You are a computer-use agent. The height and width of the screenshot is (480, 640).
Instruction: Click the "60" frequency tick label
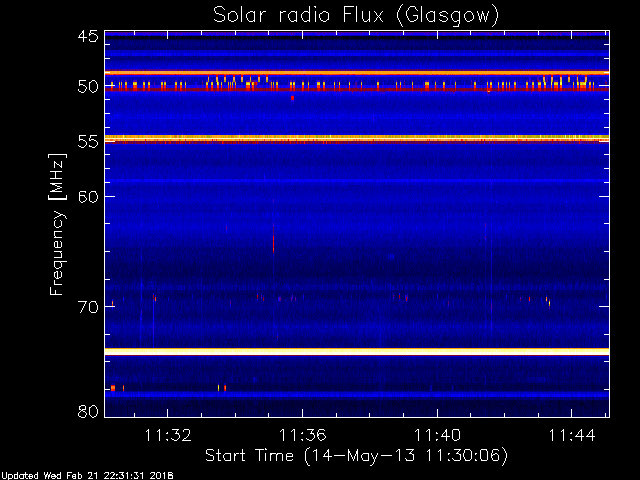(88, 197)
